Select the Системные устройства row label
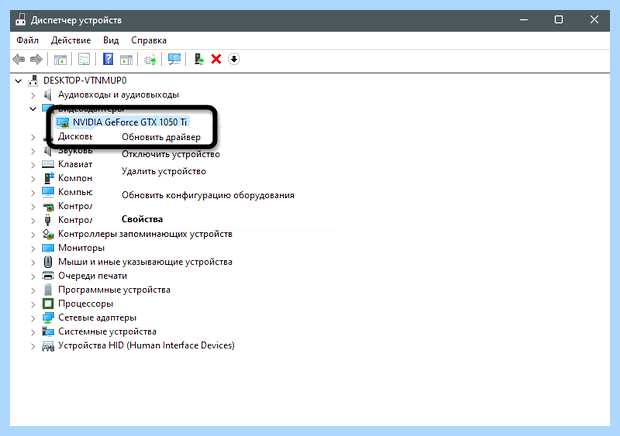Screen dimensions: 620x436 click(x=107, y=332)
